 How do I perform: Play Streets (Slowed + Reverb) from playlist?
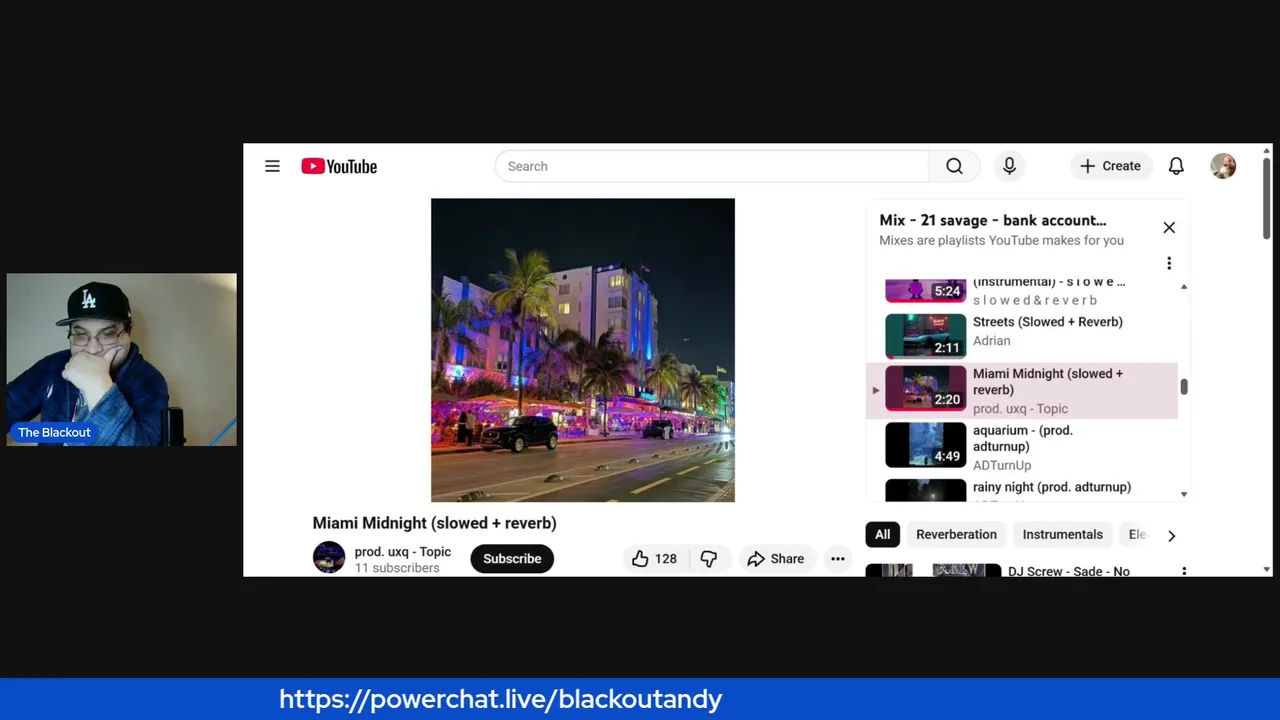(1022, 335)
